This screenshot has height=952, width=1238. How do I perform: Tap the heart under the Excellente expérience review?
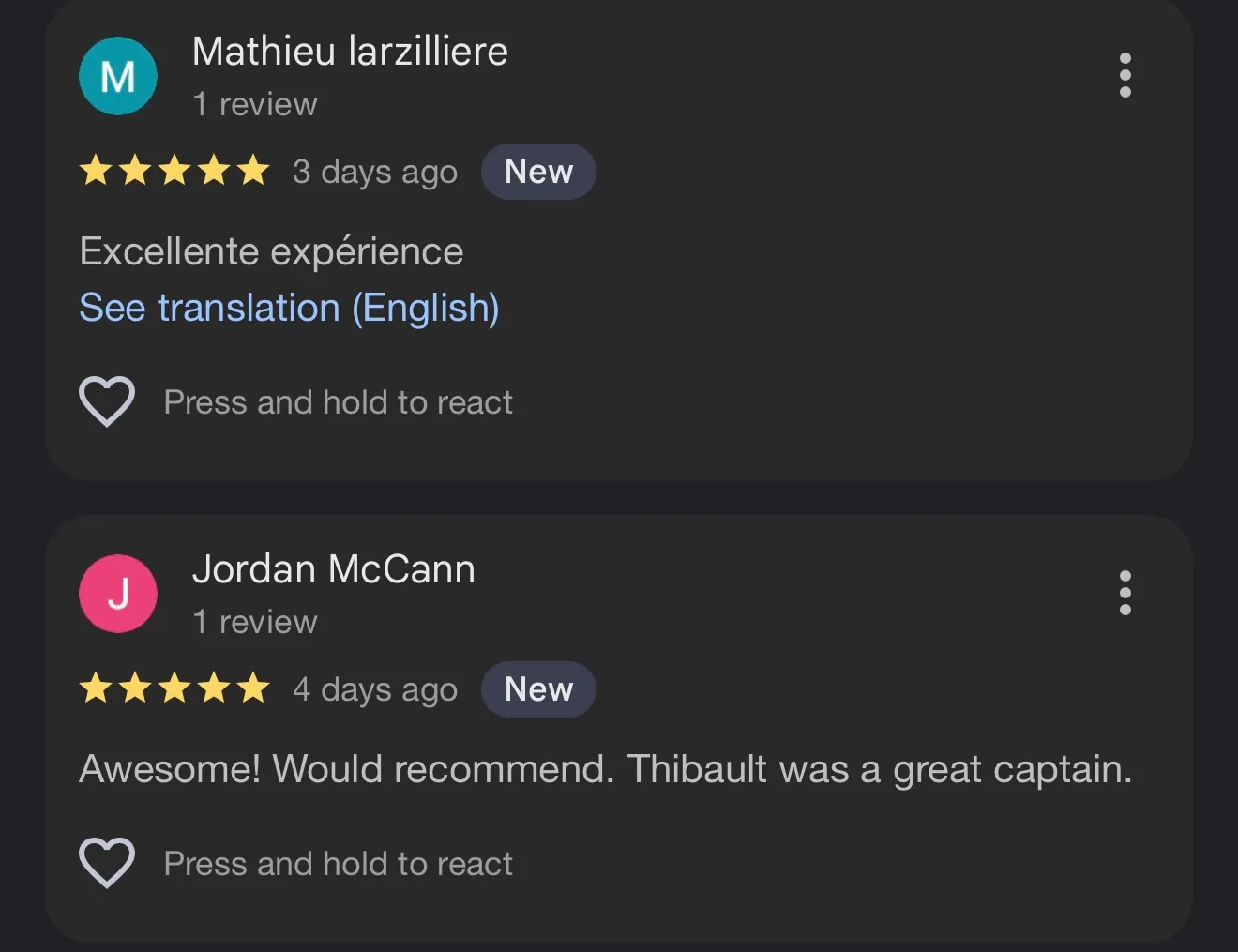point(107,401)
